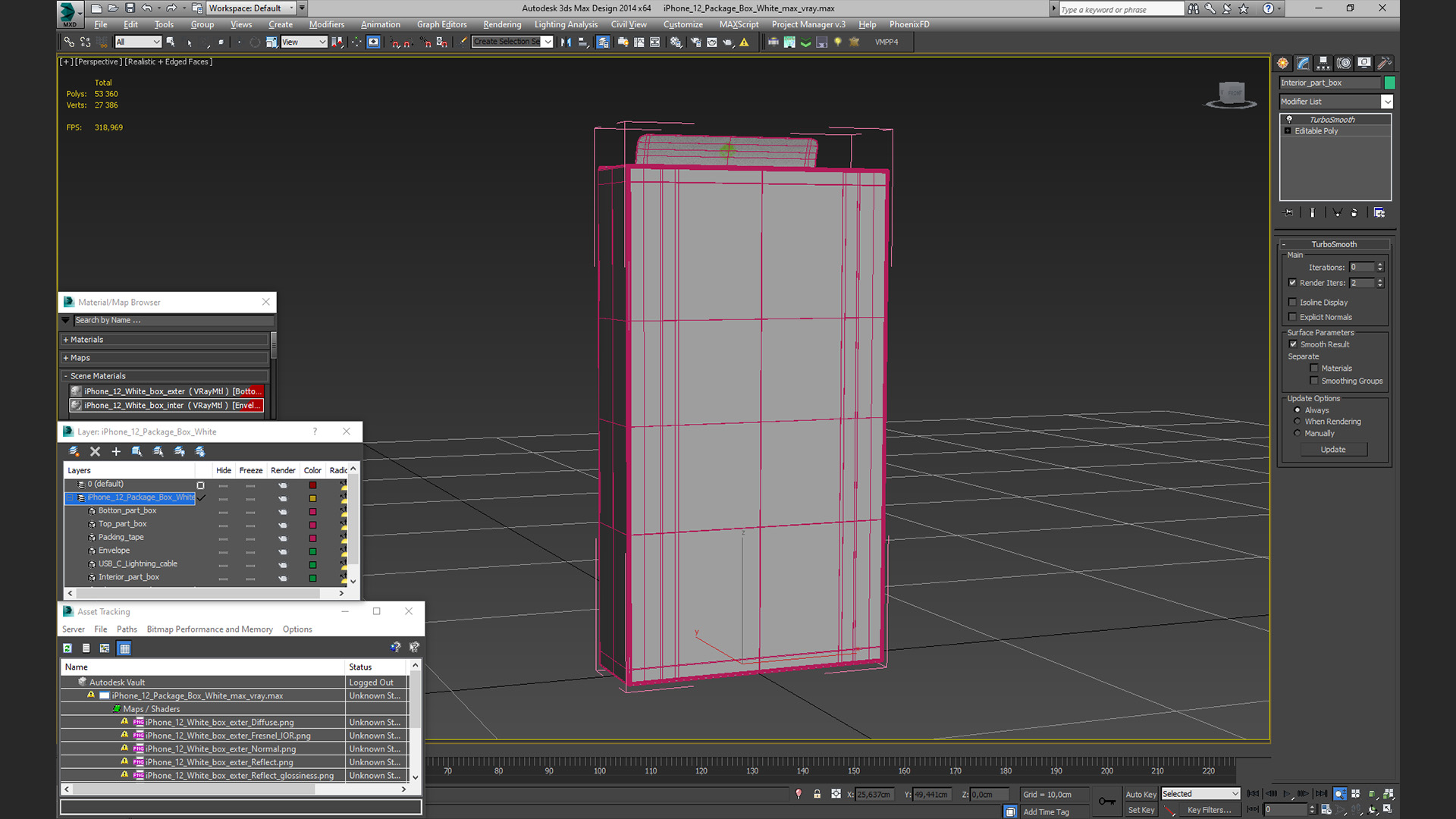Select When Rendering update radio button
The width and height of the screenshot is (1456, 819).
point(1298,422)
